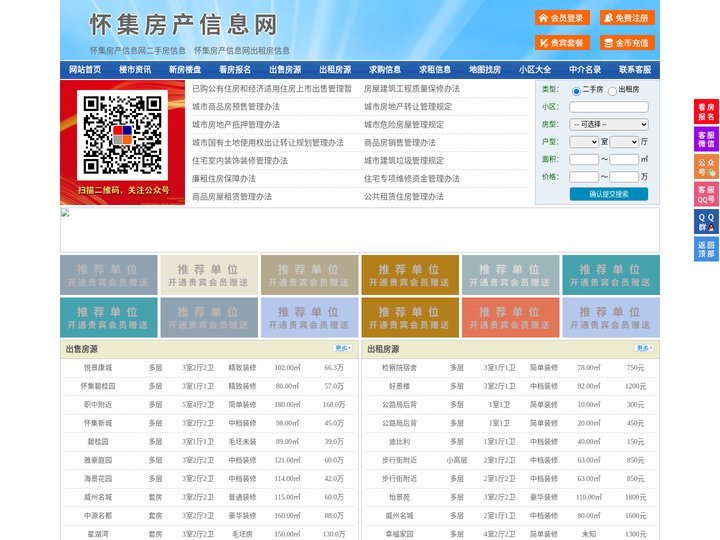Click 更多 in the 出租房源 header
The height and width of the screenshot is (540, 720).
[x=645, y=349]
